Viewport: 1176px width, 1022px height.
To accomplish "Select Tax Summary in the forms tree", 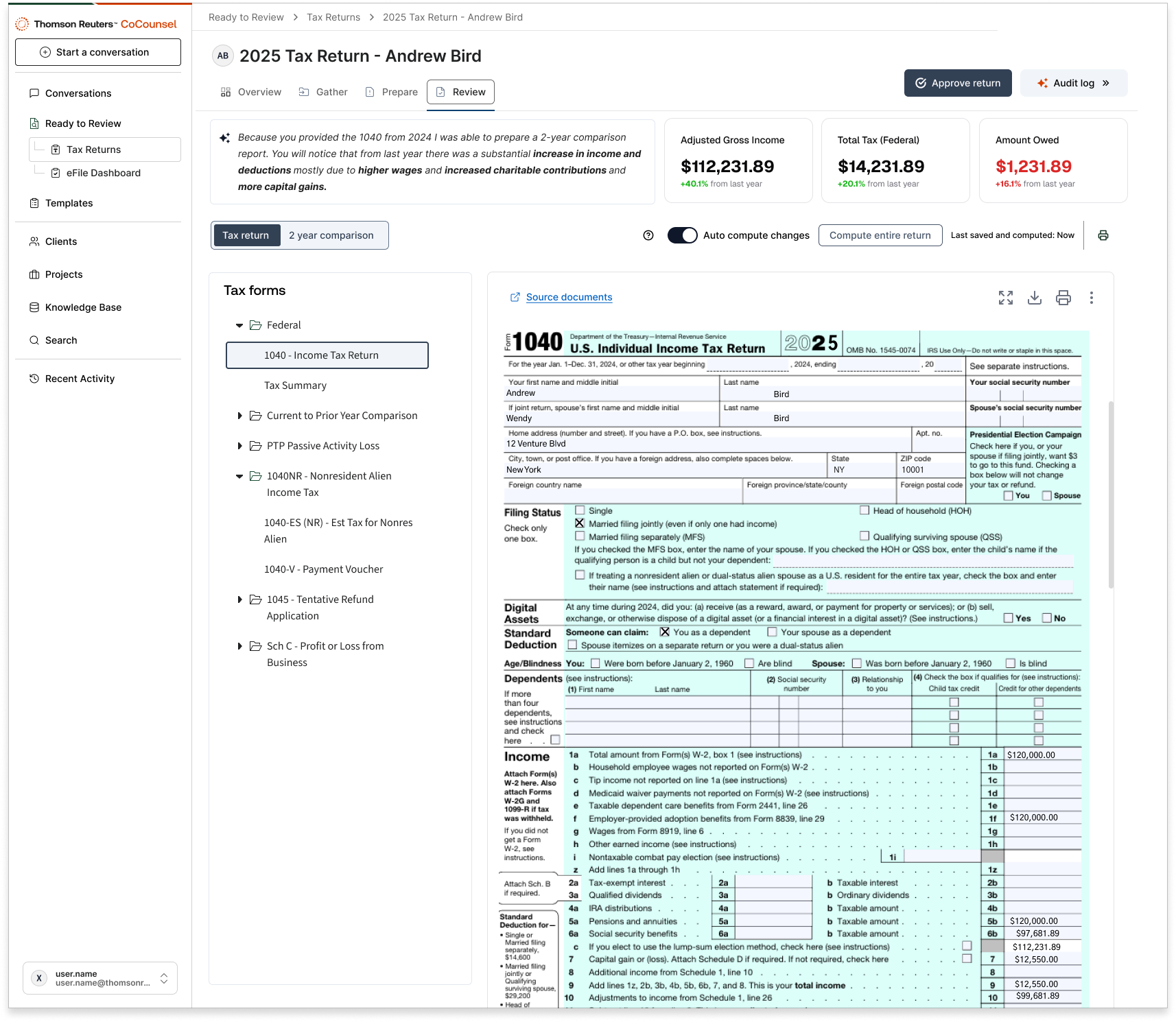I will pos(295,385).
